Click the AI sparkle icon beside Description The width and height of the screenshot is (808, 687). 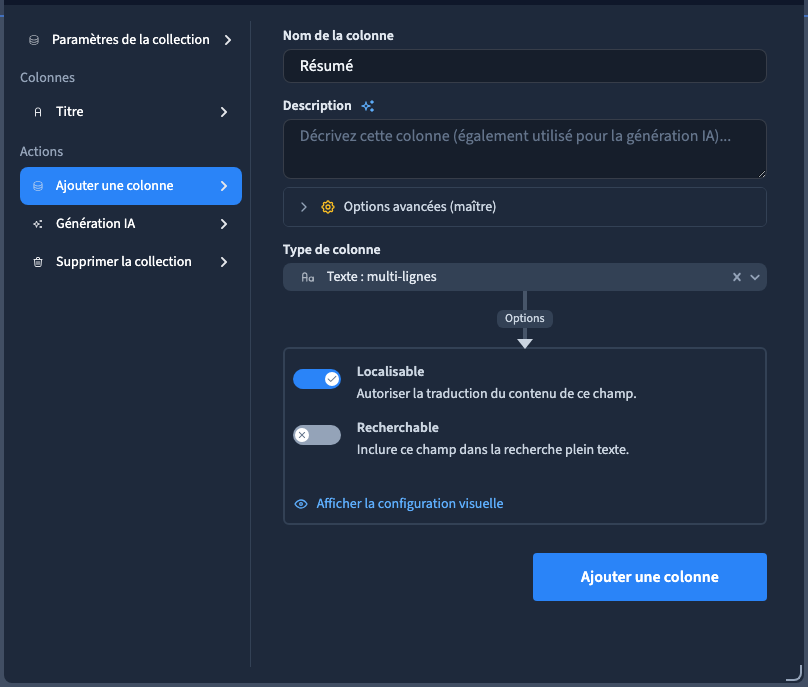click(367, 106)
